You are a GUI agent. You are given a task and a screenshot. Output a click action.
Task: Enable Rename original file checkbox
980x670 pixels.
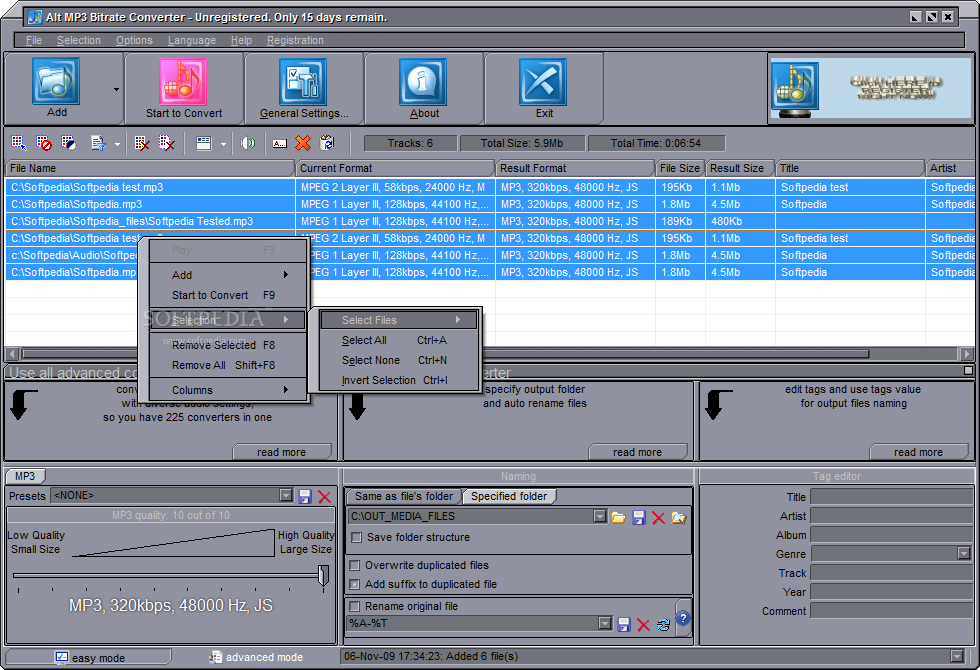[x=355, y=606]
